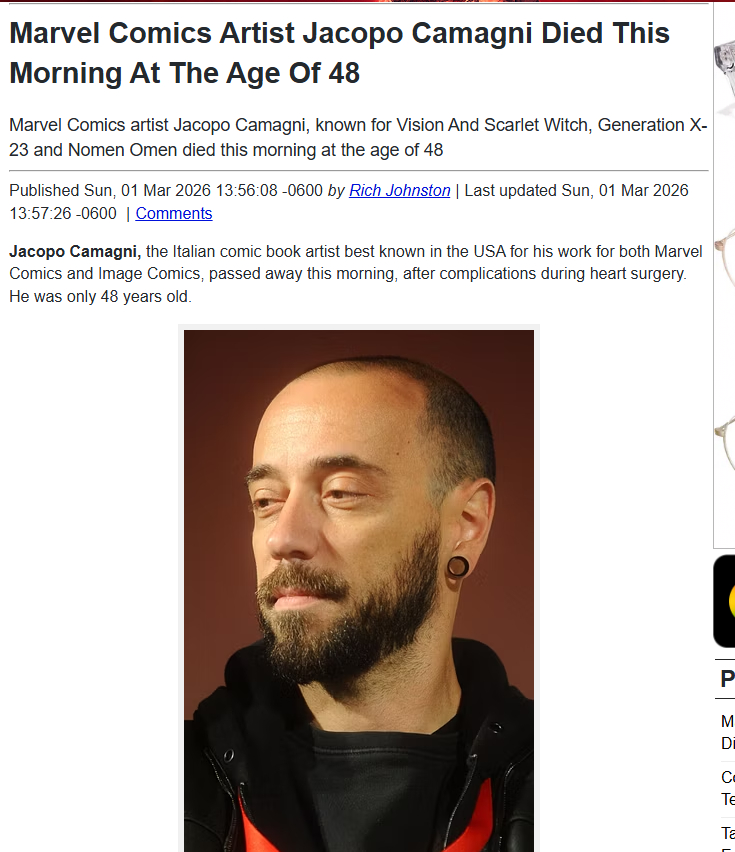Click the sidebar section heading "P"
735x852 pixels.
point(727,679)
